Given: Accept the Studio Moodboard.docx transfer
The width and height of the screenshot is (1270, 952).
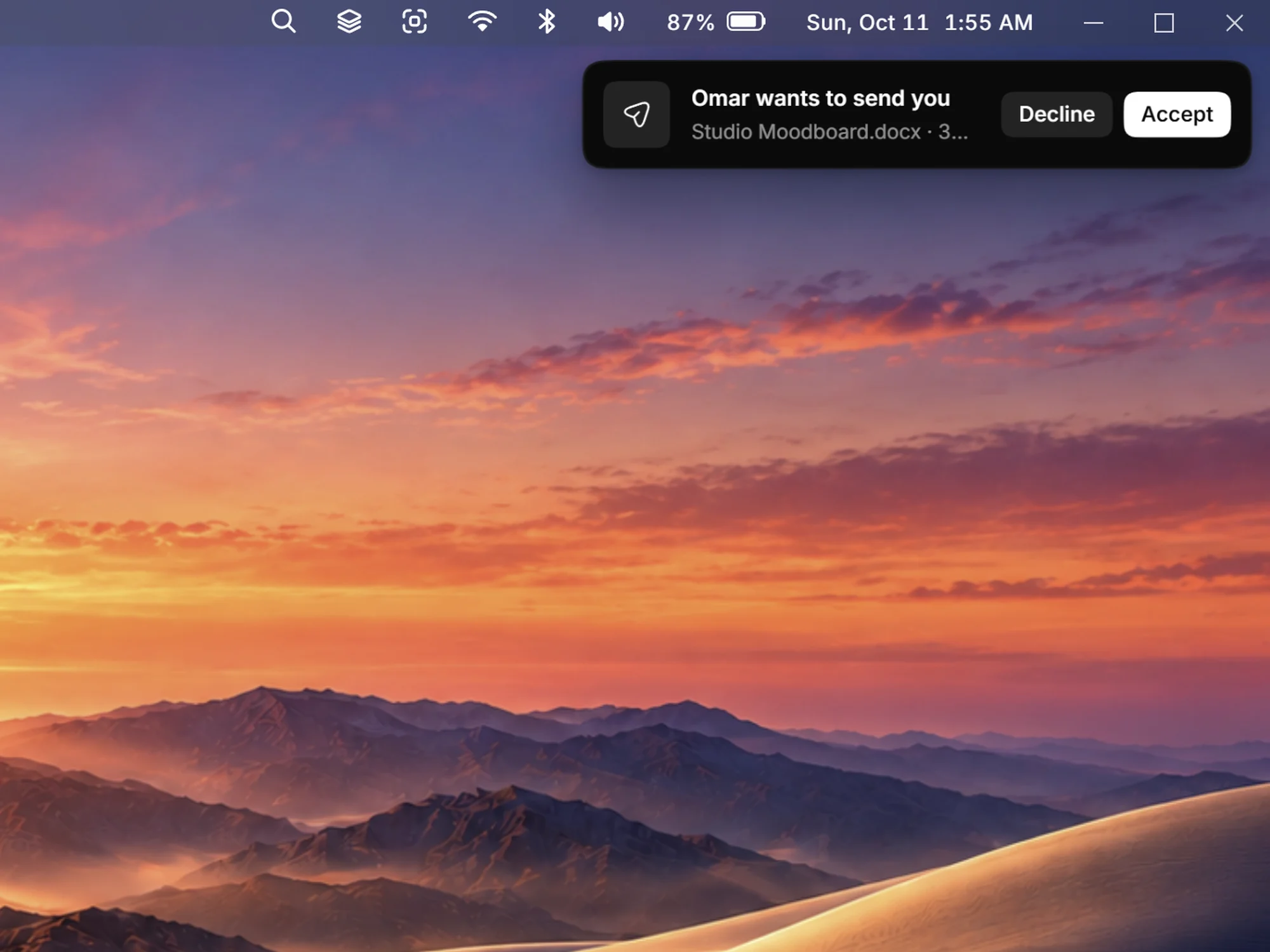Looking at the screenshot, I should click(1177, 114).
